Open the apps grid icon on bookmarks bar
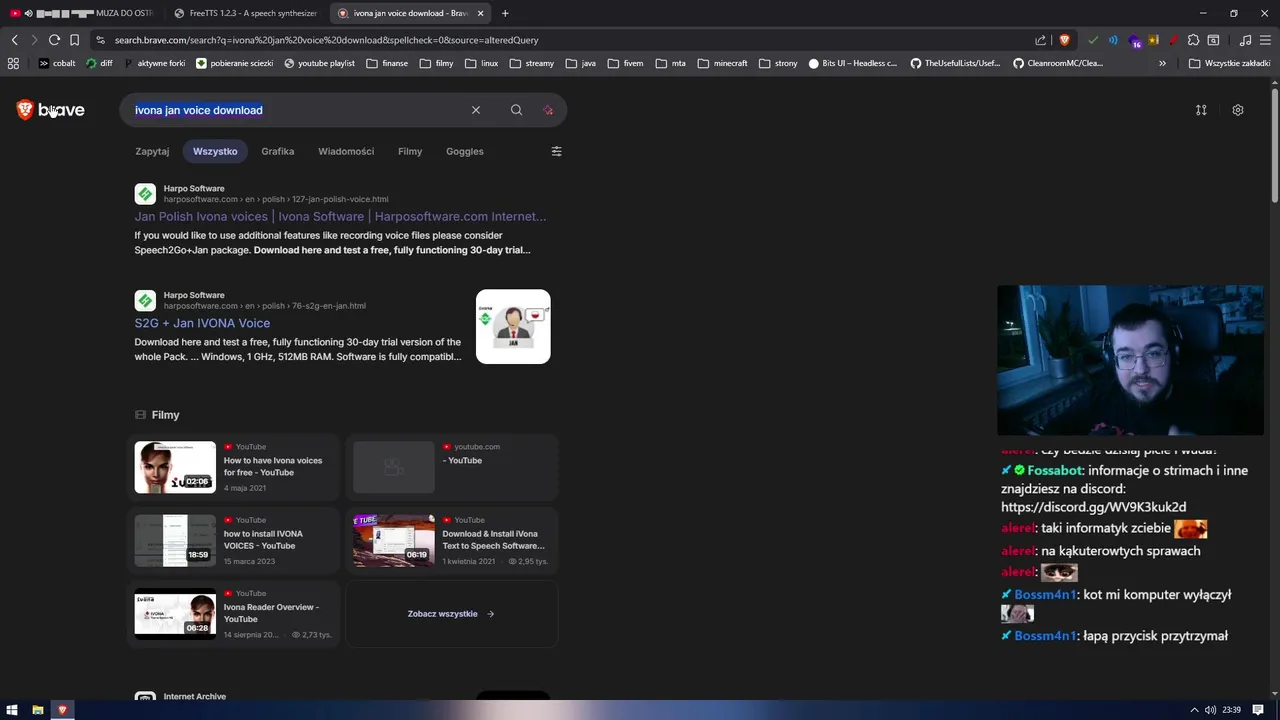1280x720 pixels. click(13, 63)
